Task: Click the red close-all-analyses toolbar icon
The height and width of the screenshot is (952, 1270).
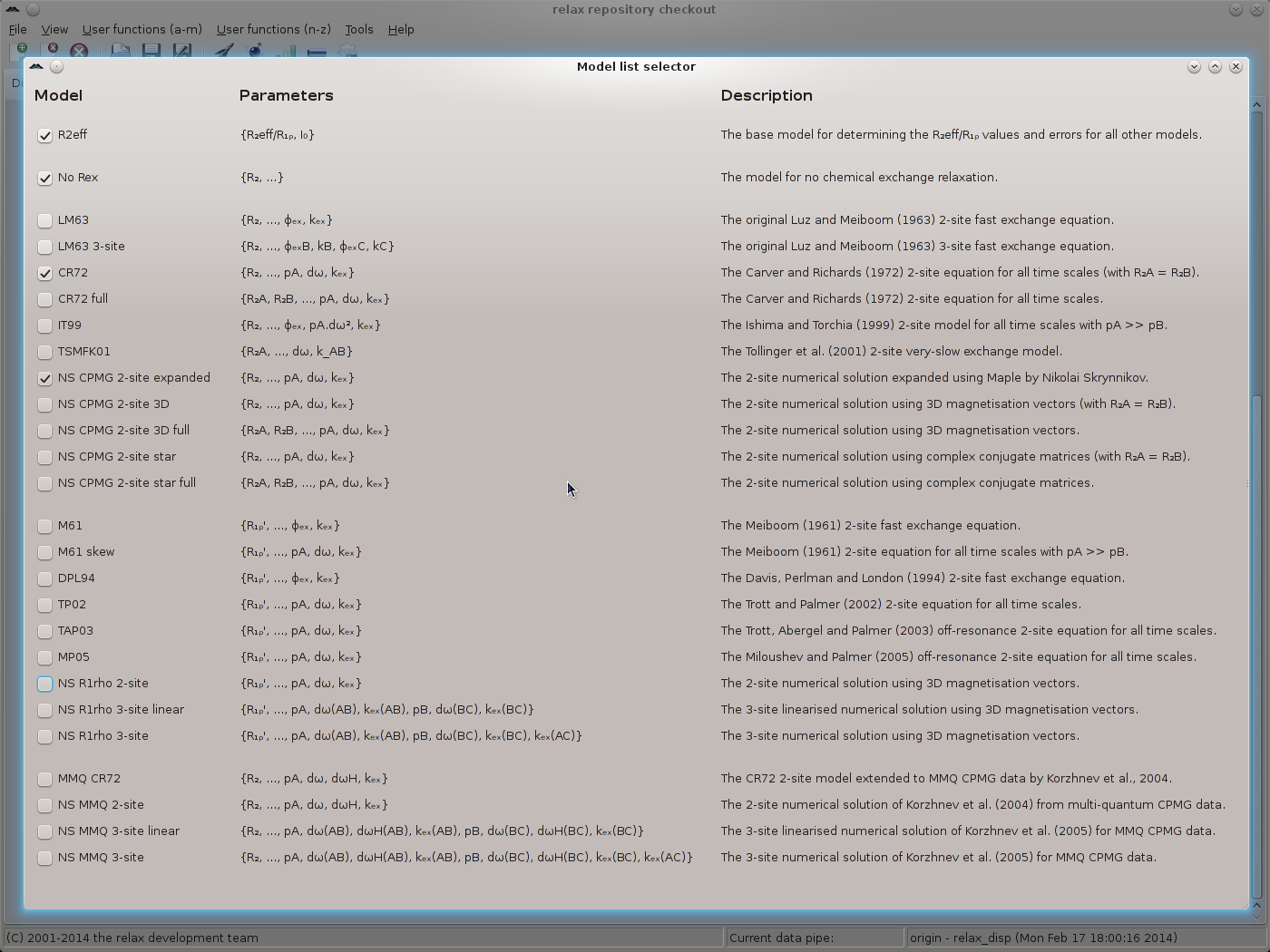Action: [80, 52]
